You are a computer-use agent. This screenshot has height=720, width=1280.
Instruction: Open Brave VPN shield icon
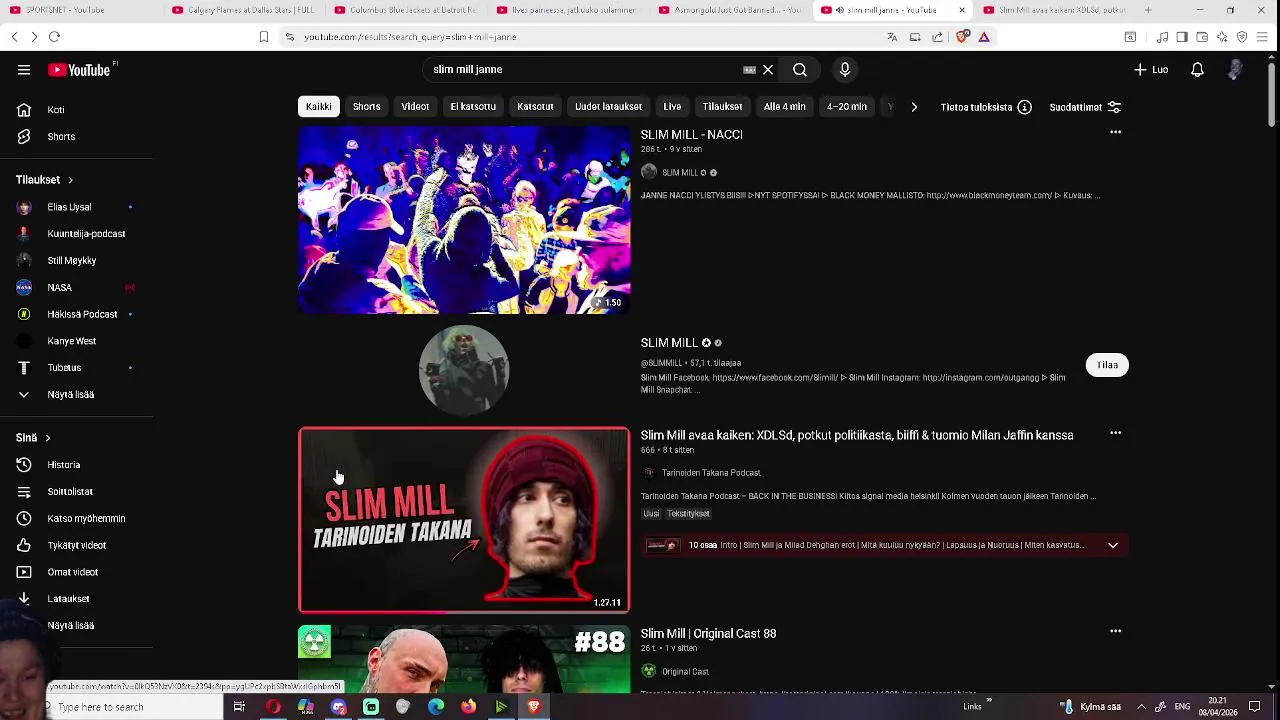pos(1242,37)
